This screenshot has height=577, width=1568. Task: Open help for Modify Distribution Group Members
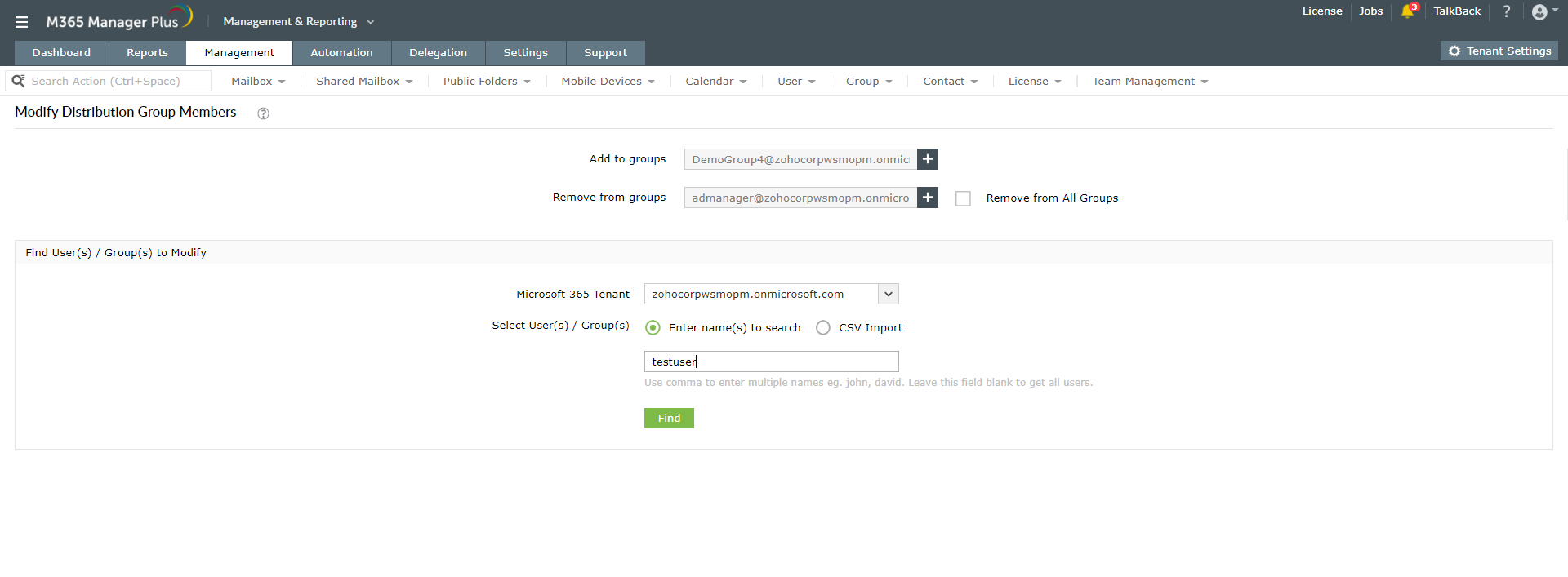[263, 113]
